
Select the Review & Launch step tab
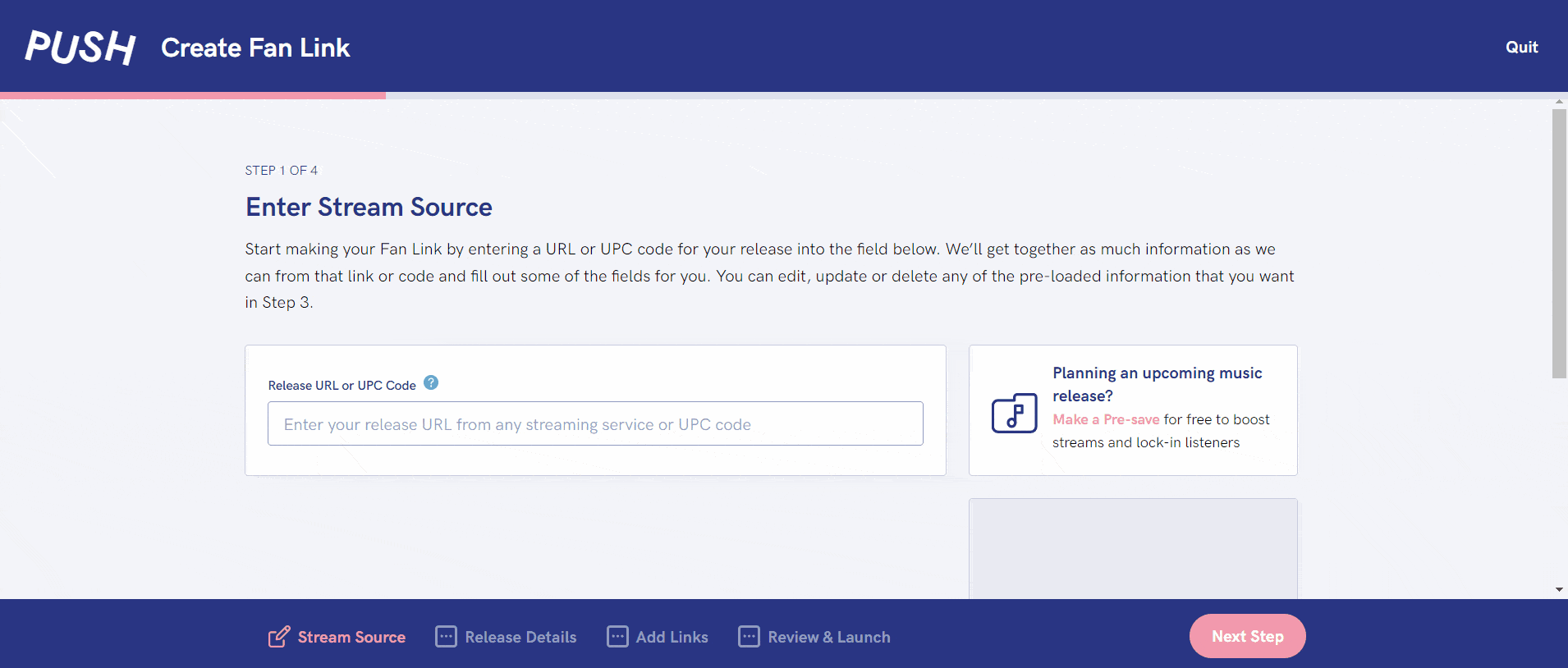pyautogui.click(x=814, y=637)
